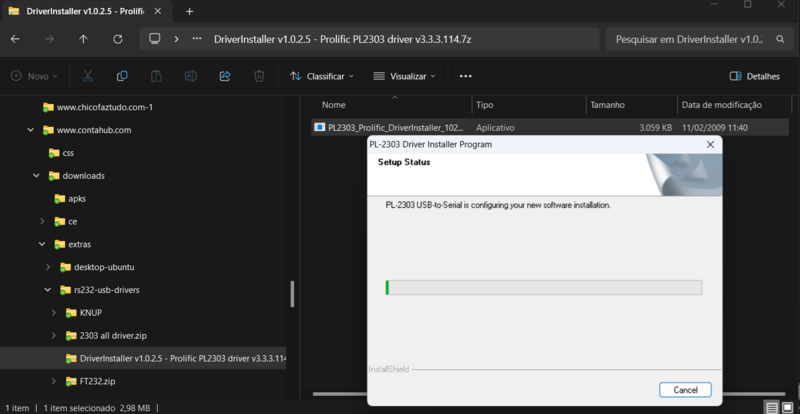The height and width of the screenshot is (414, 800).
Task: Click the Rename icon in toolbar
Action: (190, 76)
